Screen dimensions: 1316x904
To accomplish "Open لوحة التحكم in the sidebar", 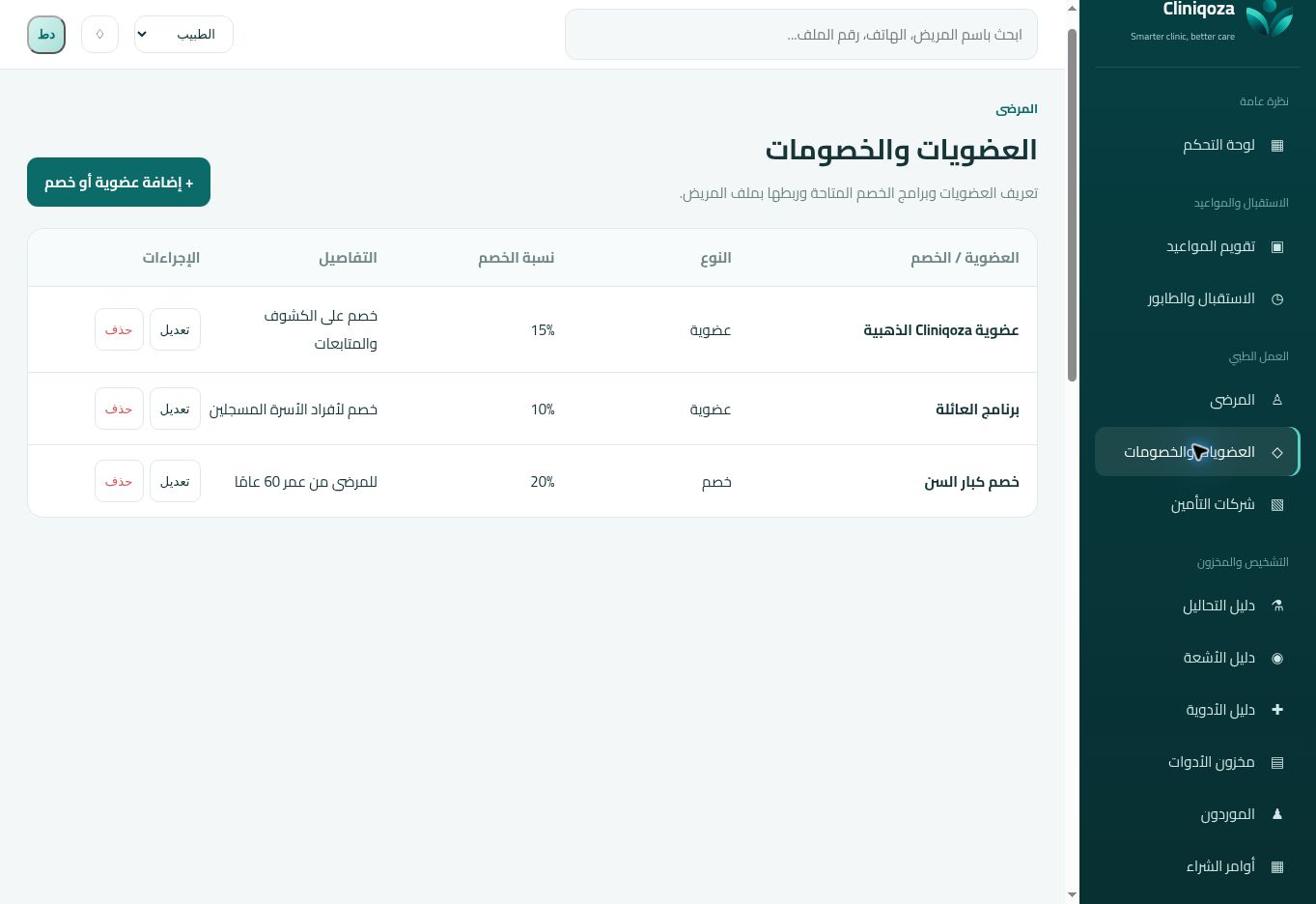I will click(x=1197, y=145).
